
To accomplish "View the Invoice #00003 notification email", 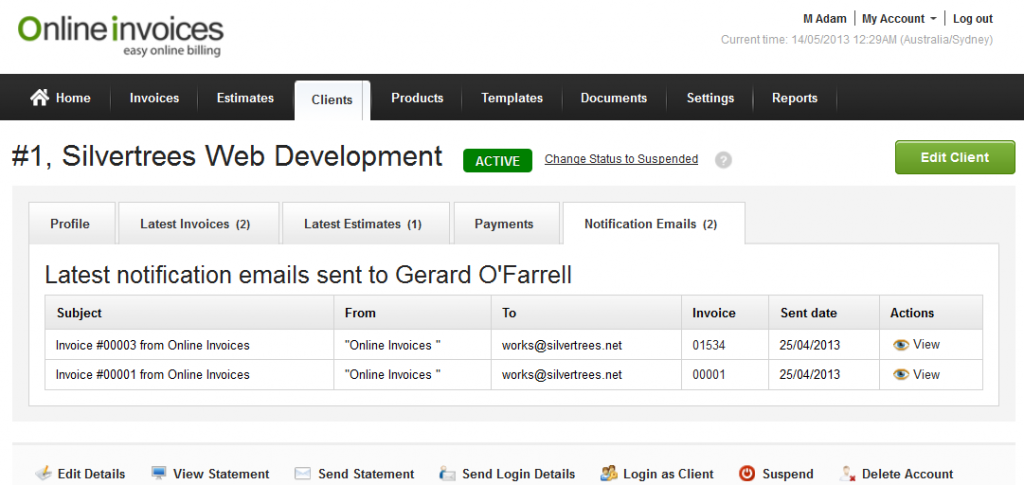I will (x=916, y=345).
